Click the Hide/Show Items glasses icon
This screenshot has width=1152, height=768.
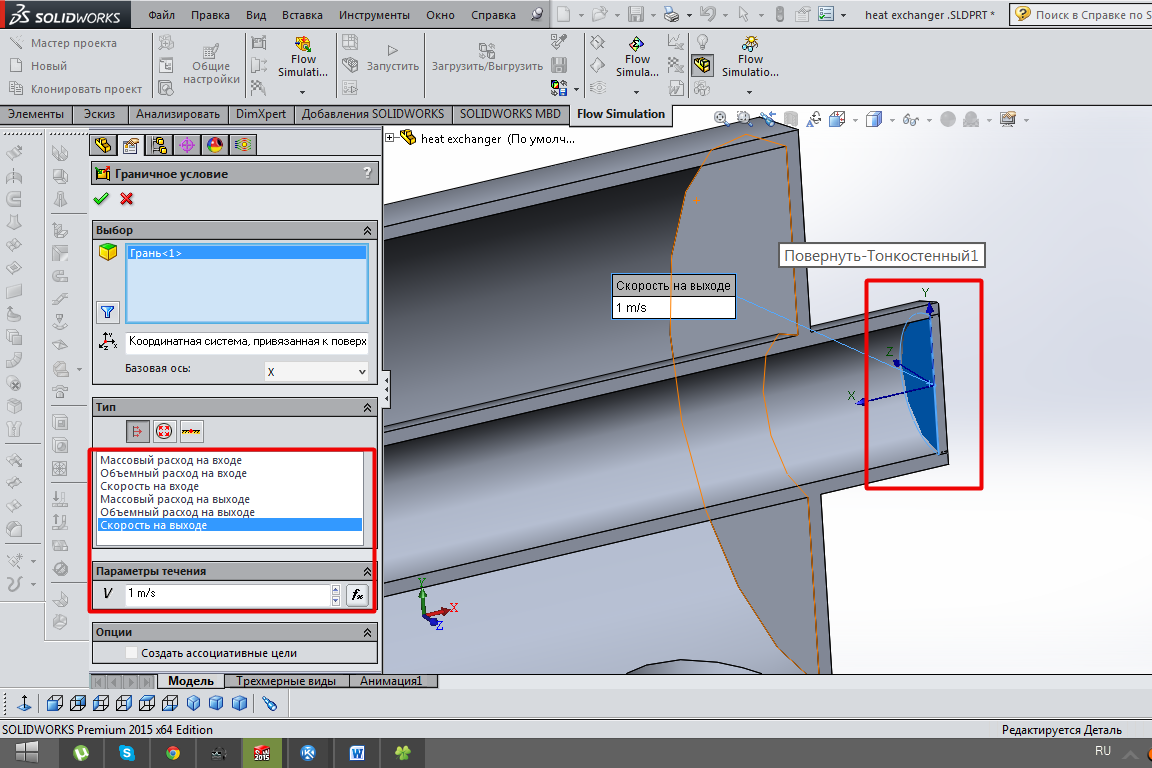click(x=911, y=119)
